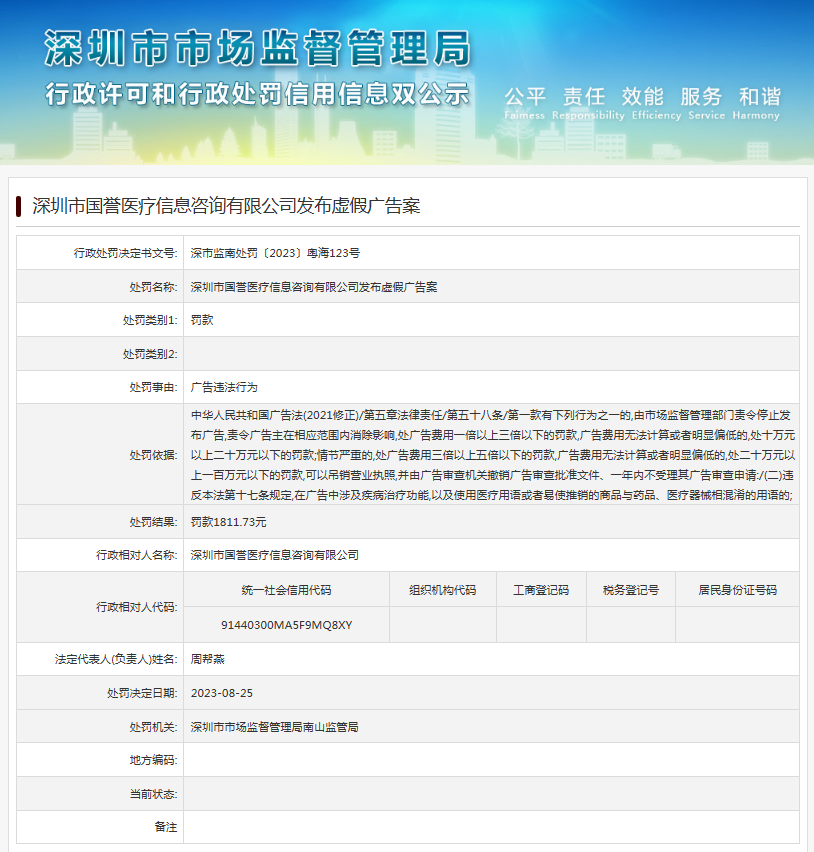Click the "处罚决定日期" label
814x852 pixels.
(142, 693)
